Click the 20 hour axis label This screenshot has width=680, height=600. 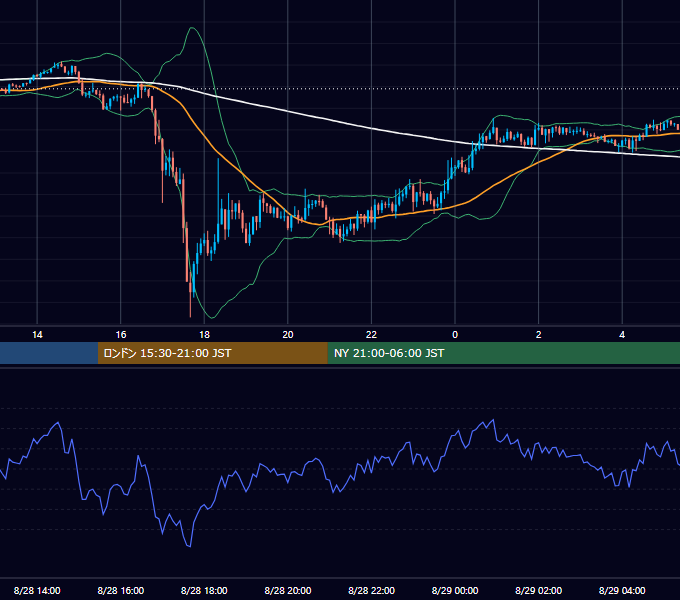288,335
